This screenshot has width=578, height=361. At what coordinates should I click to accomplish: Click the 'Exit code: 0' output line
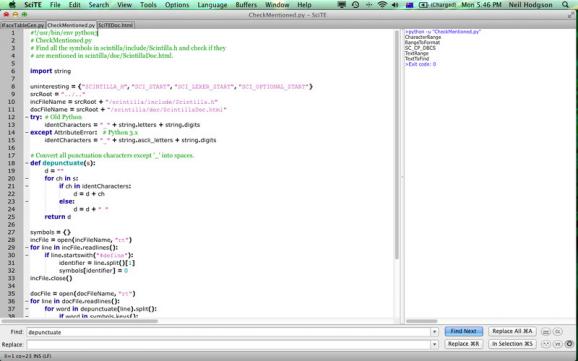click(x=420, y=64)
